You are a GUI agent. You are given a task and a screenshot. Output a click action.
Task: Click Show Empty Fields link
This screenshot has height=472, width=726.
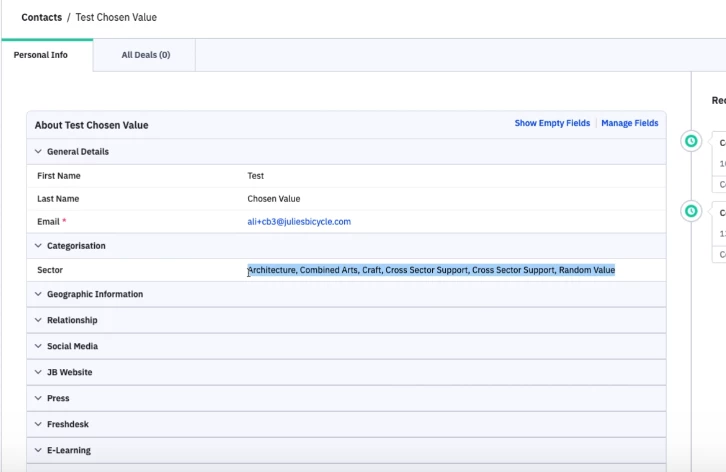click(x=552, y=123)
